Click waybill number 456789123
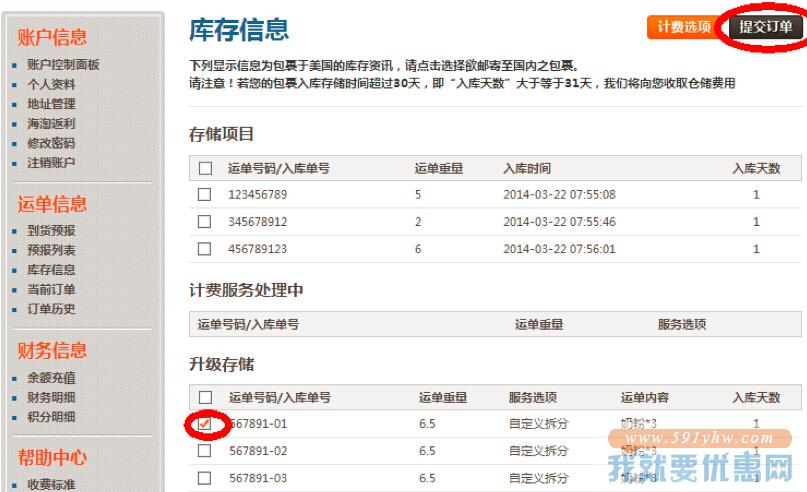 click(x=257, y=249)
